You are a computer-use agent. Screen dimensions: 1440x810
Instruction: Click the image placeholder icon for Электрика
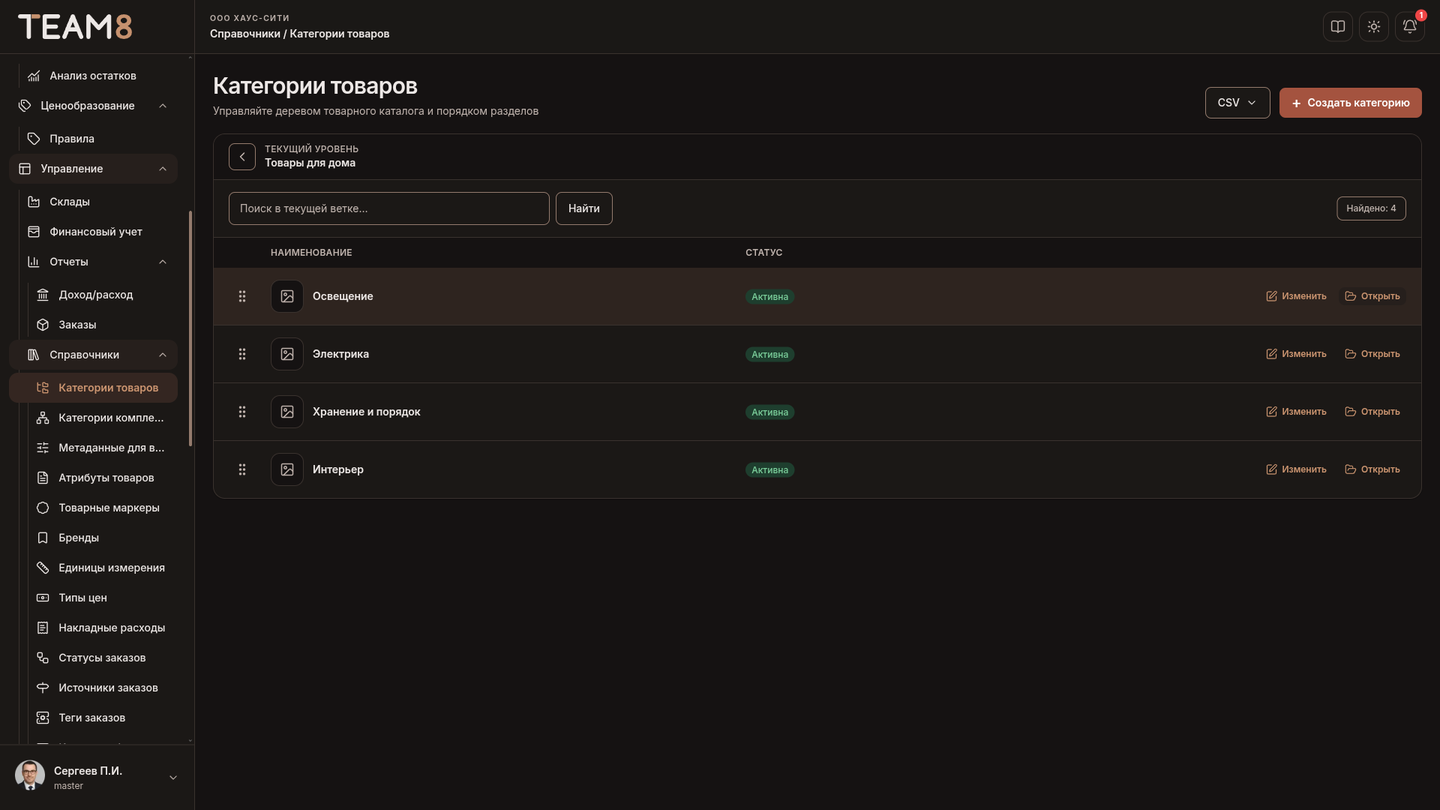click(x=287, y=354)
